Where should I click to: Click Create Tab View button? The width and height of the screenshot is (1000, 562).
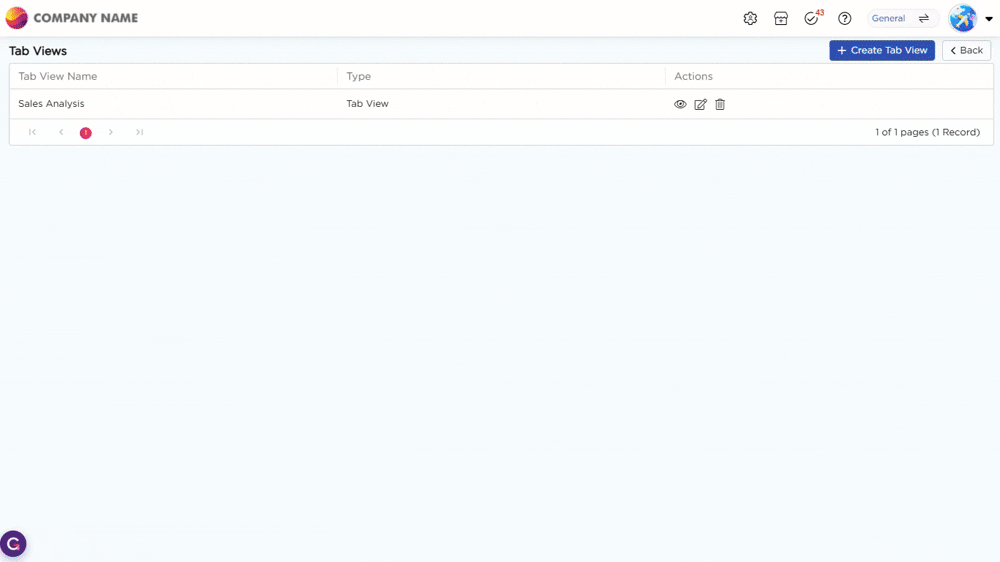tap(881, 50)
